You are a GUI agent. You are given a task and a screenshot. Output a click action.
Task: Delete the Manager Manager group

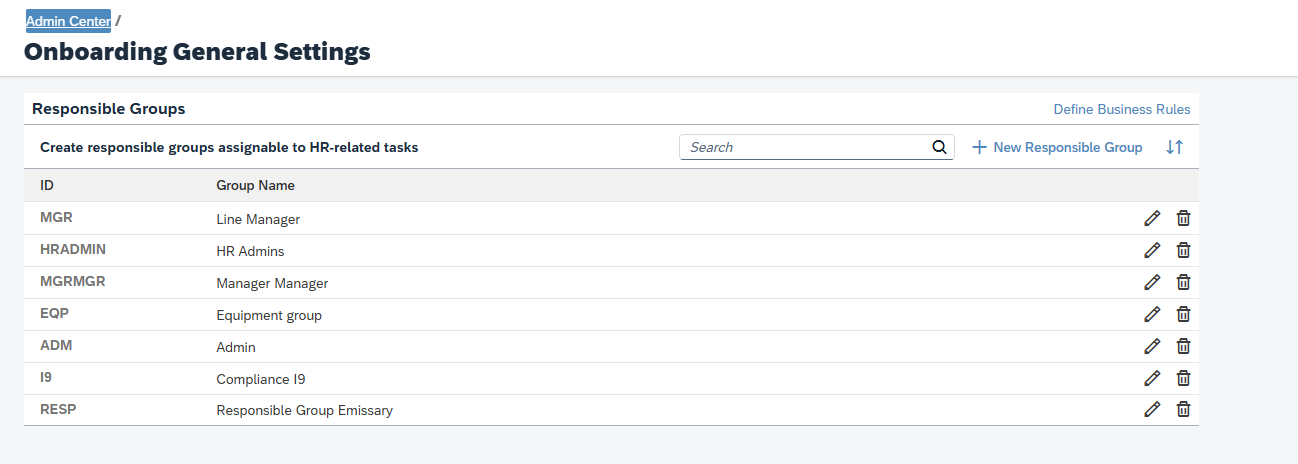(1183, 283)
